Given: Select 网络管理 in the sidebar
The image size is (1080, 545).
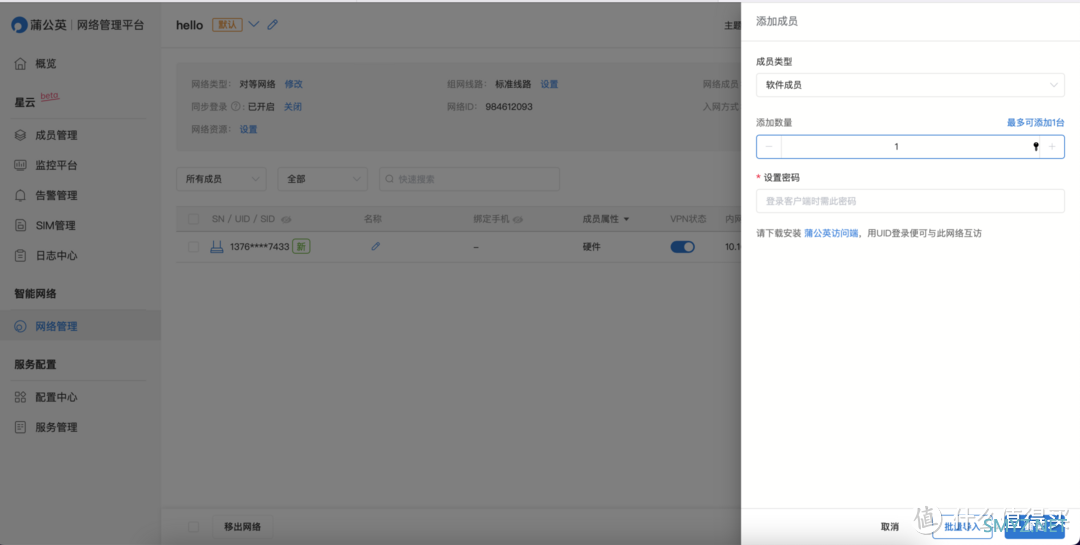Looking at the screenshot, I should pyautogui.click(x=56, y=327).
